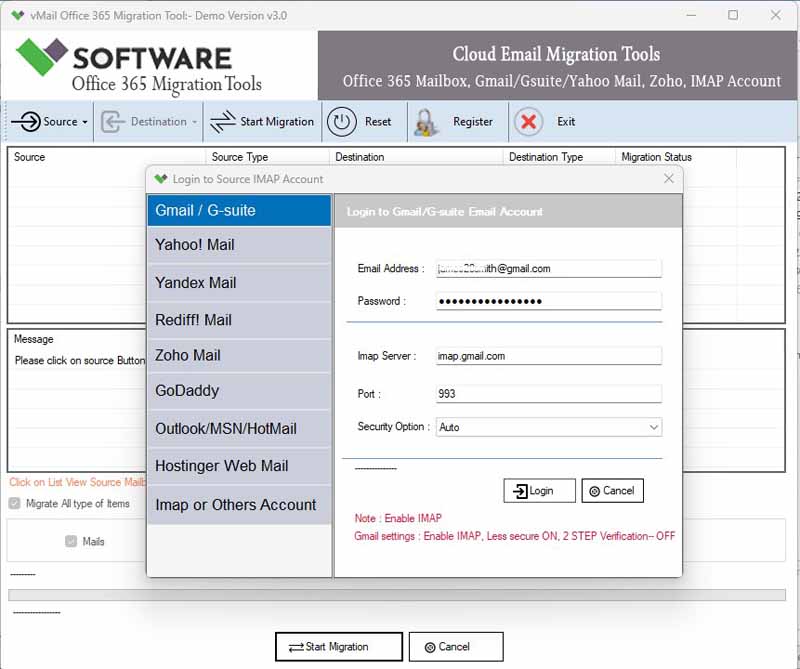Click 'Please click on source Button' message text

tap(80, 360)
